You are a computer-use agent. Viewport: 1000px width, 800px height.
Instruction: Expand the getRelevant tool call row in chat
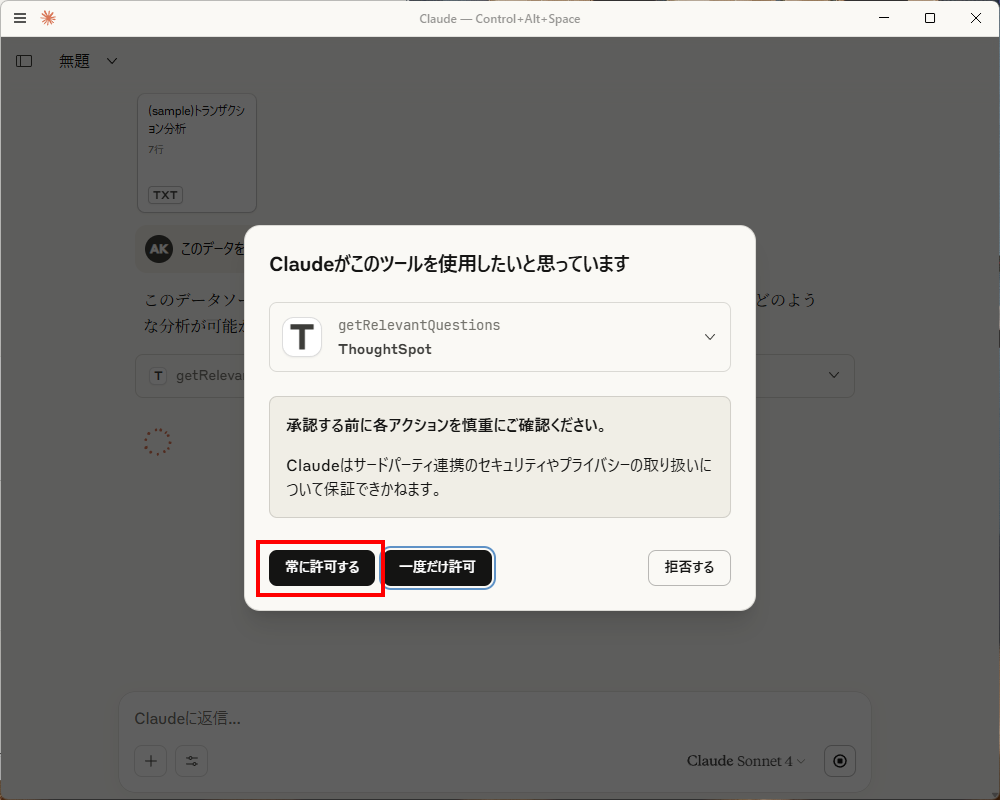click(834, 375)
